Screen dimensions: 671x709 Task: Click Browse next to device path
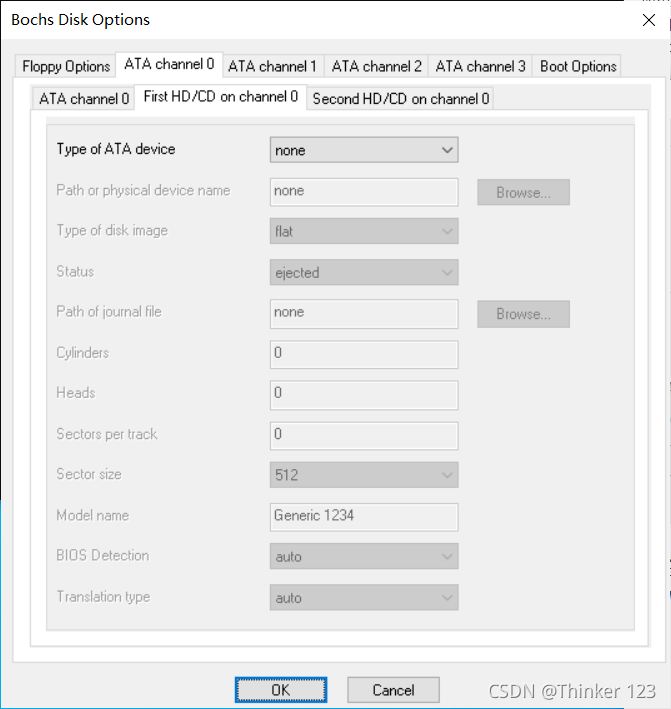pyautogui.click(x=523, y=192)
